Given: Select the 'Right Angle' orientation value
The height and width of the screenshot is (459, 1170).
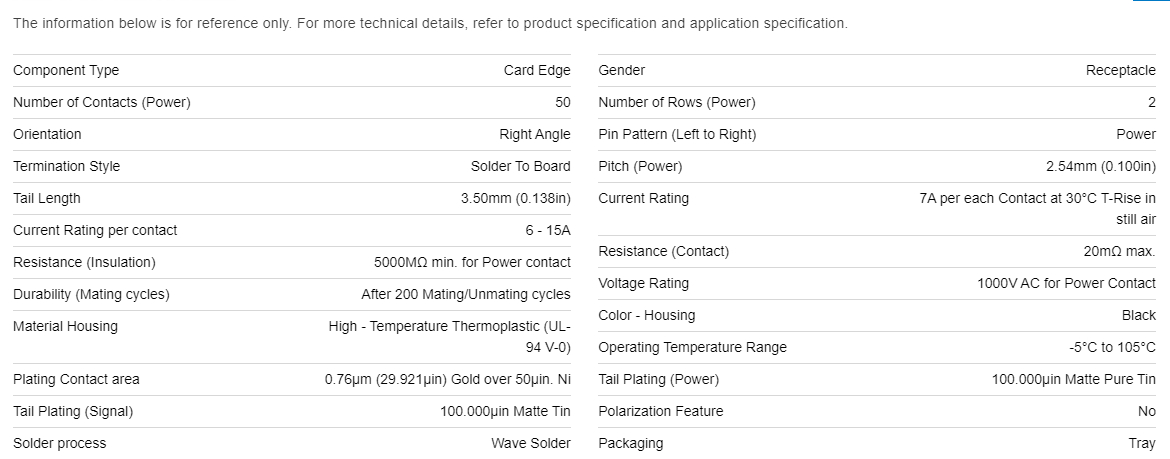Looking at the screenshot, I should 535,134.
